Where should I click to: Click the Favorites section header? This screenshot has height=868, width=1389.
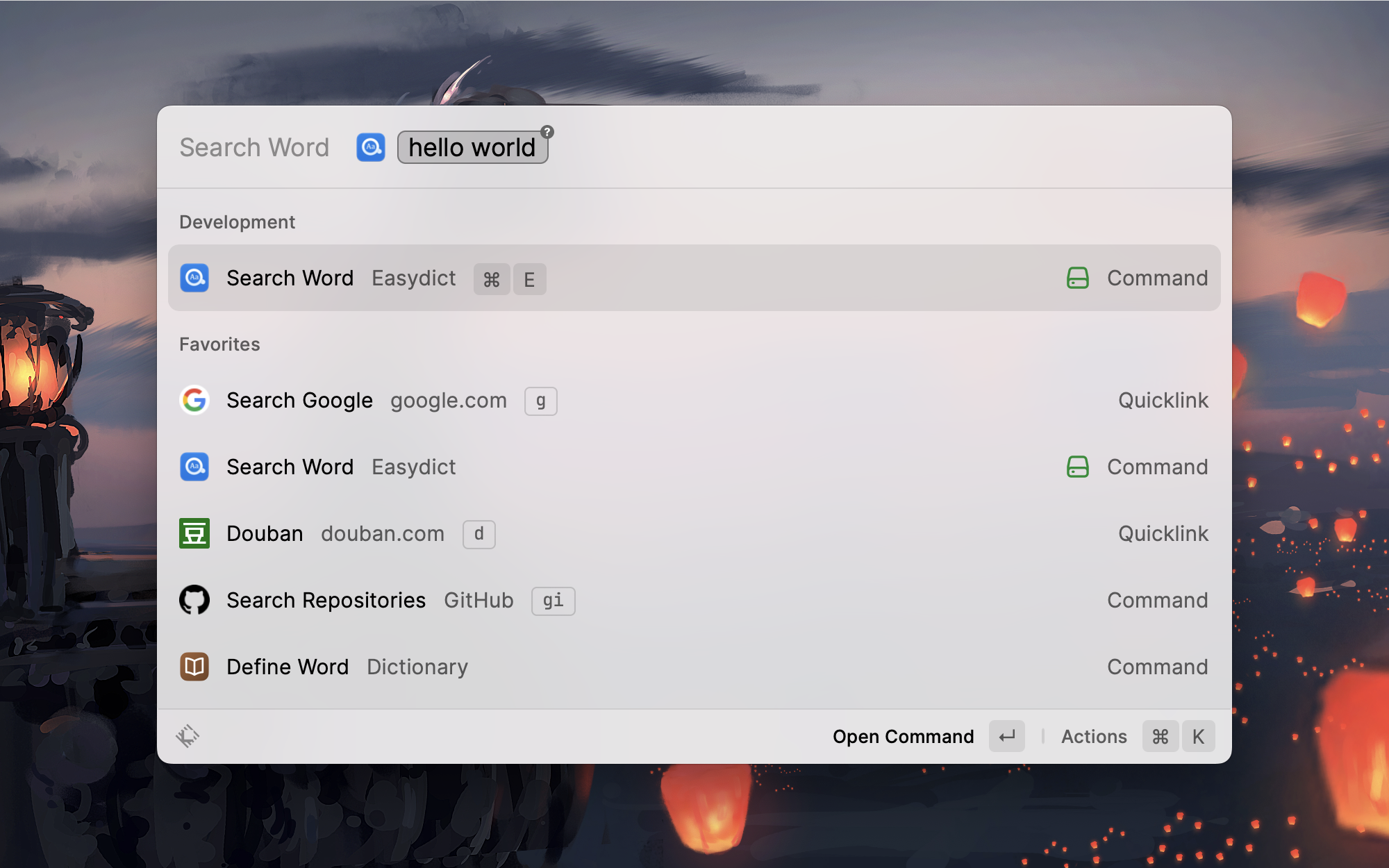pyautogui.click(x=219, y=344)
